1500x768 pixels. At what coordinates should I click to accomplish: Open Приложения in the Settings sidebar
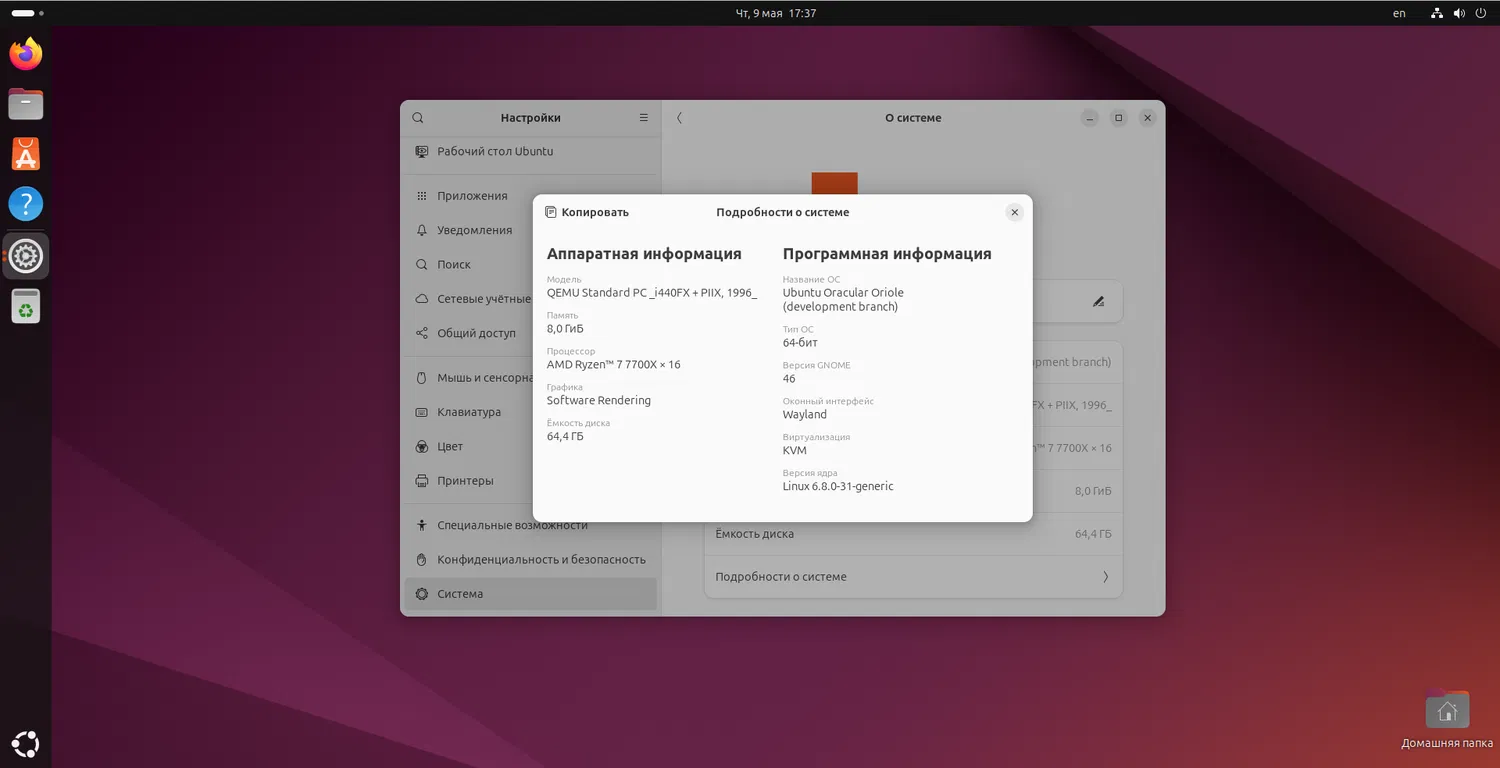pyautogui.click(x=531, y=196)
